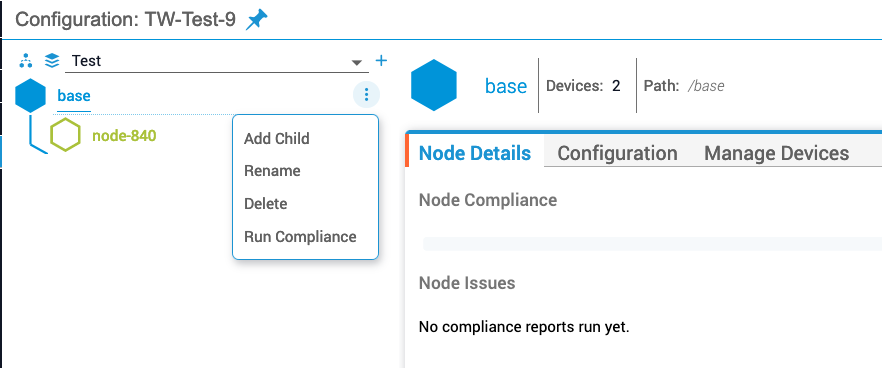This screenshot has width=882, height=368.
Task: Choose Add Child from the context menu
Action: [x=277, y=138]
